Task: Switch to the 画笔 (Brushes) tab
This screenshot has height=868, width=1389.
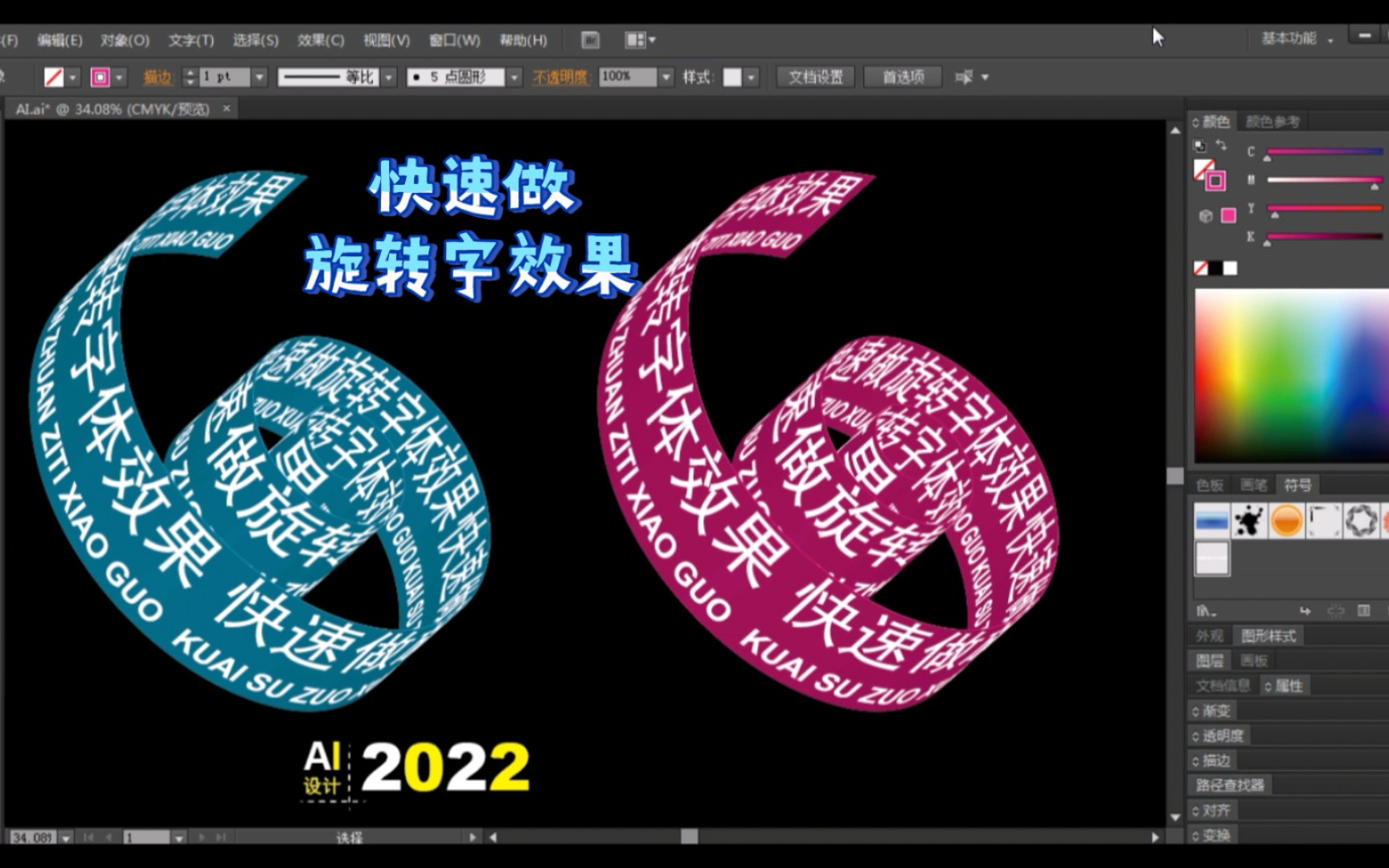Action: [1254, 483]
